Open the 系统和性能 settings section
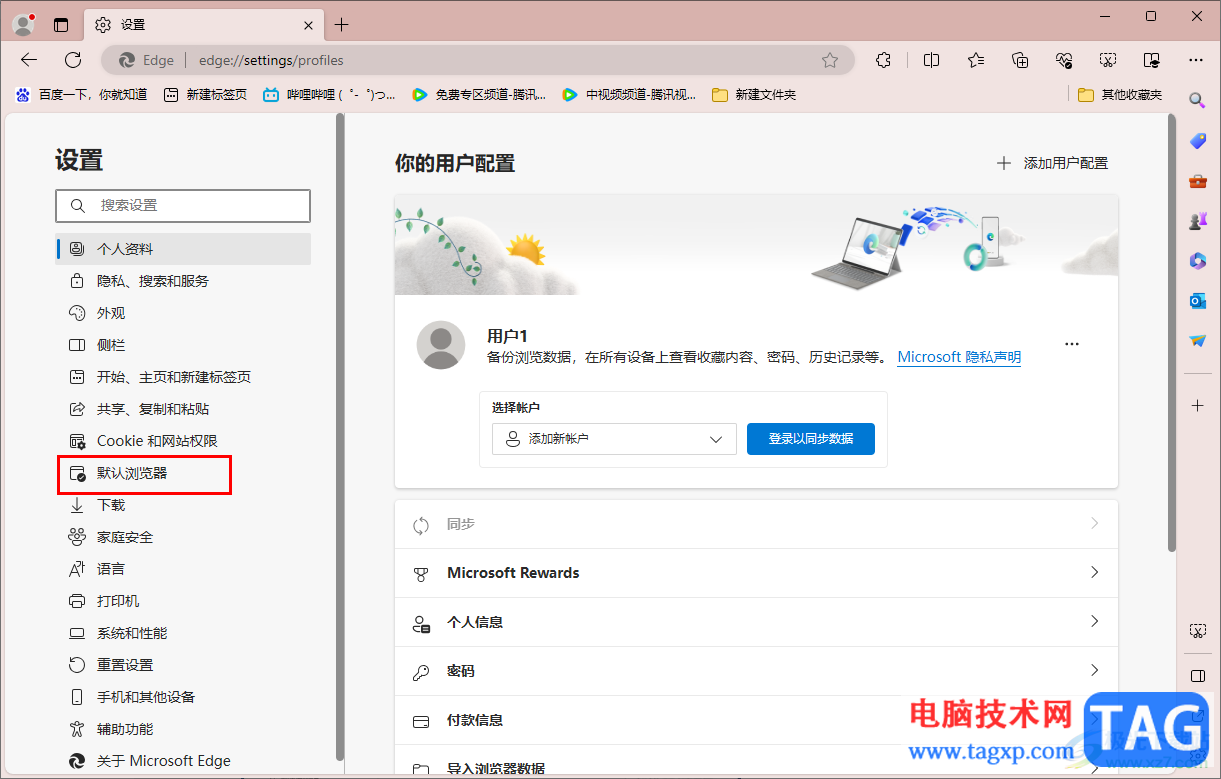 click(183, 633)
